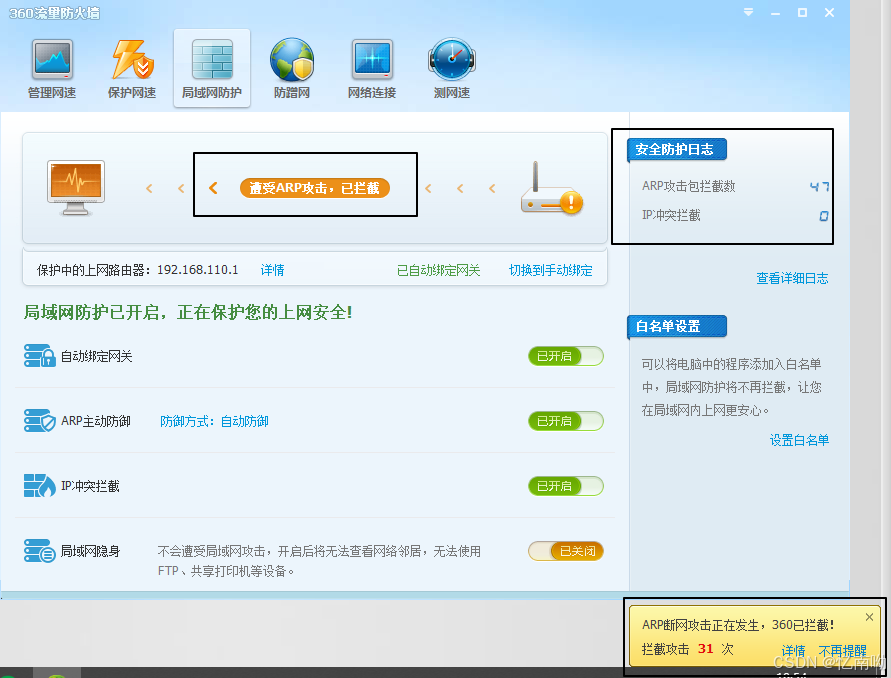Maximize the 360流量防火墙 window
The width and height of the screenshot is (891, 678).
point(802,13)
